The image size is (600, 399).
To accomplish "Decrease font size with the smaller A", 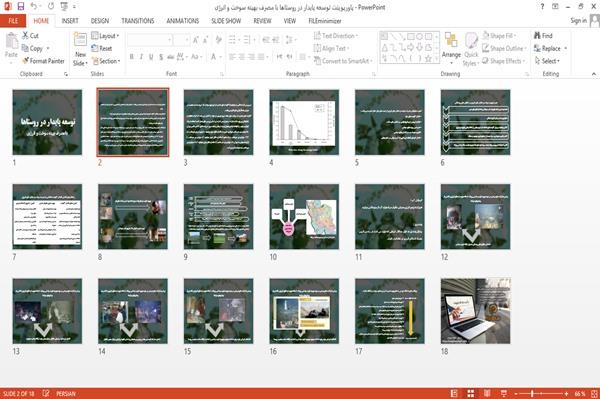I will coord(205,40).
